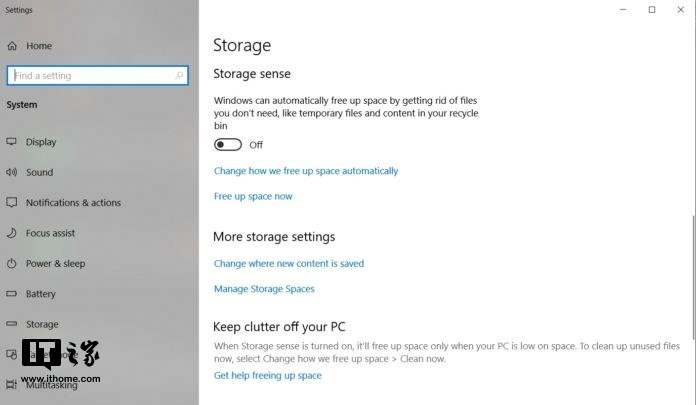This screenshot has width=696, height=405.
Task: Click the Home house icon
Action: [x=12, y=45]
